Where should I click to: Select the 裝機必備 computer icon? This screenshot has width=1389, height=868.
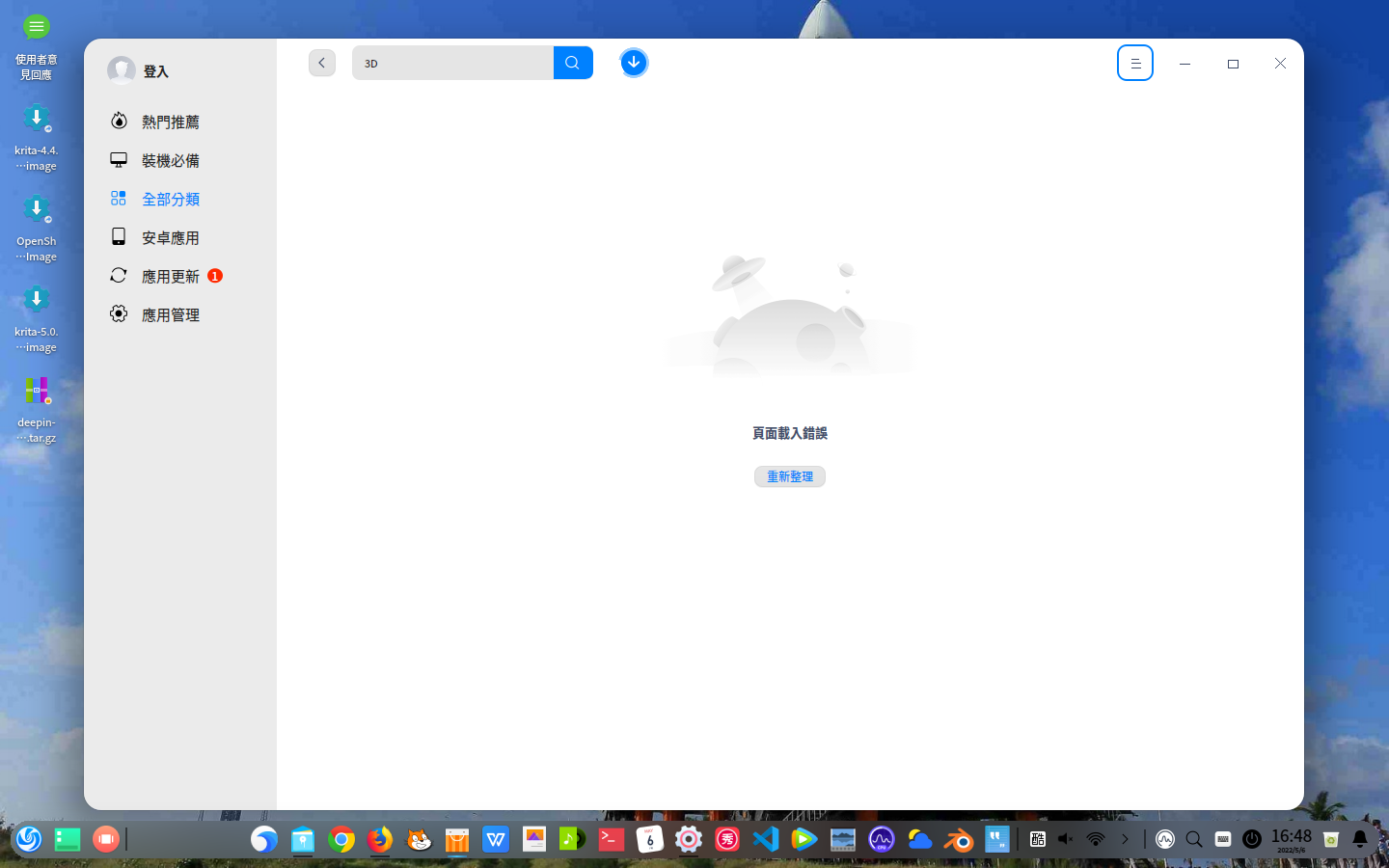(118, 160)
